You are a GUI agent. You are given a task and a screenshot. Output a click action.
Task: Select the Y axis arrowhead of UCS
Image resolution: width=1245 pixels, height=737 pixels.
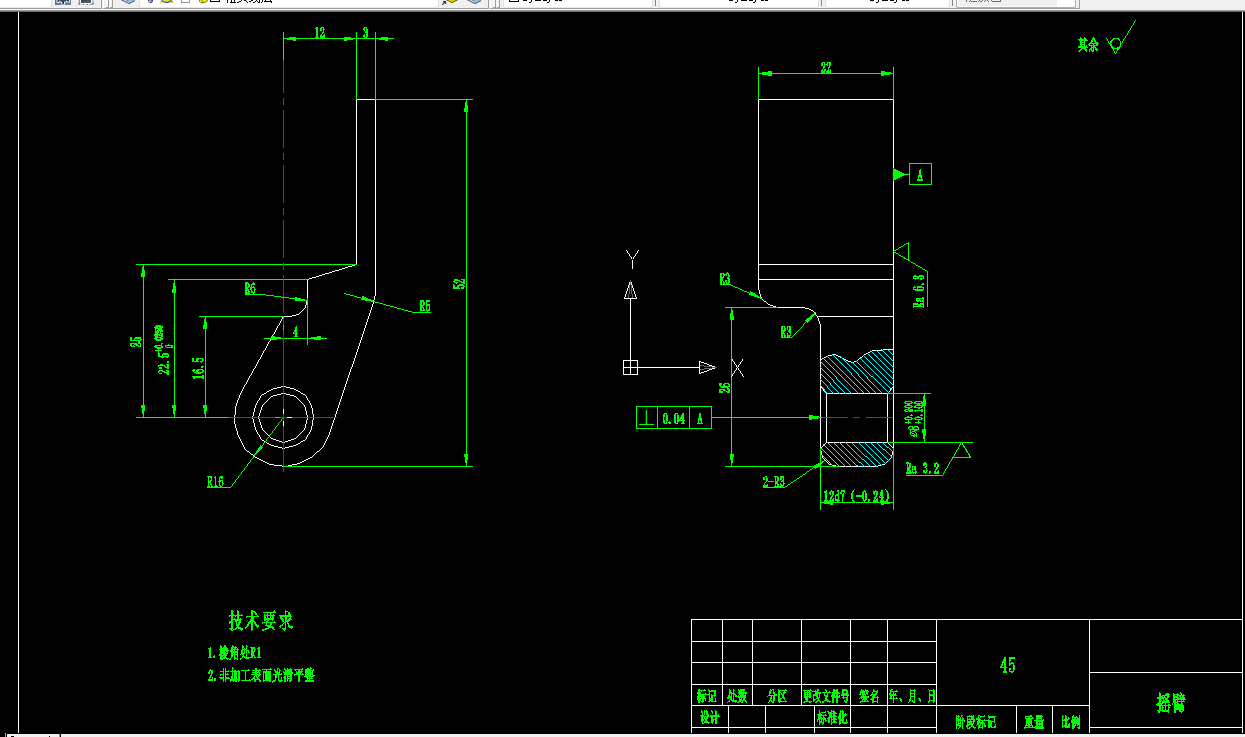click(630, 291)
